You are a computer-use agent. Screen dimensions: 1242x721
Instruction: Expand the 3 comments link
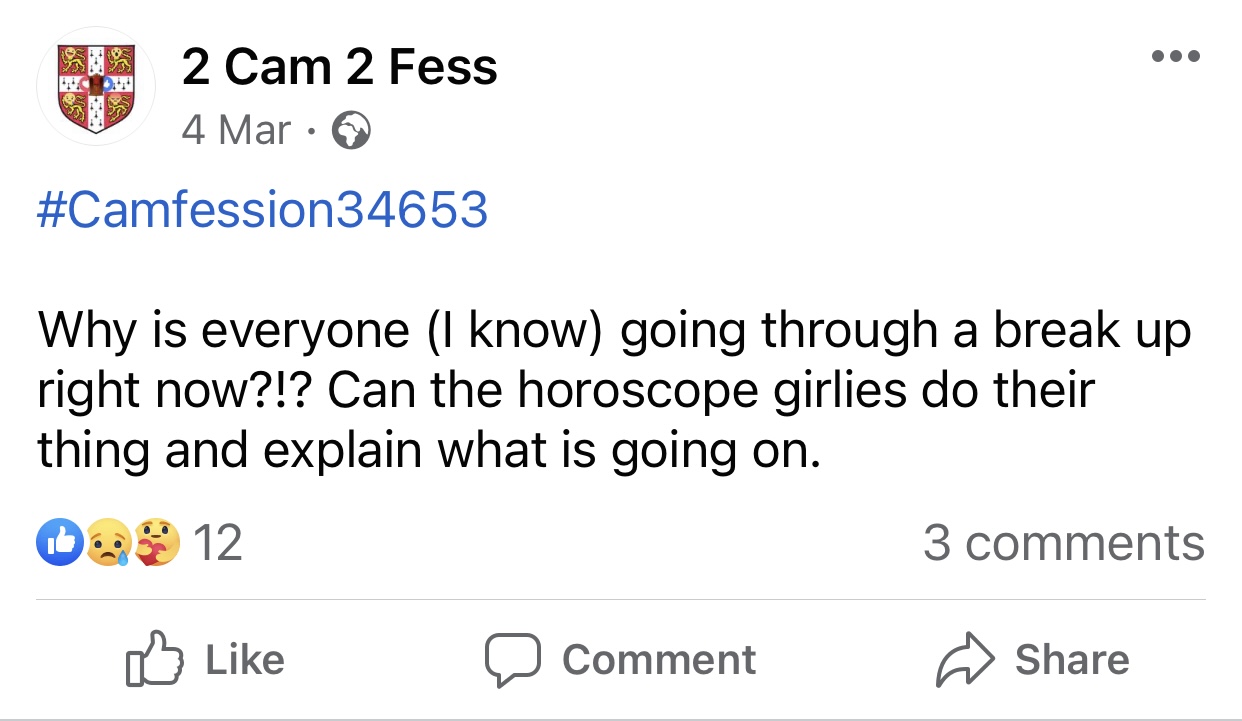click(x=1063, y=543)
